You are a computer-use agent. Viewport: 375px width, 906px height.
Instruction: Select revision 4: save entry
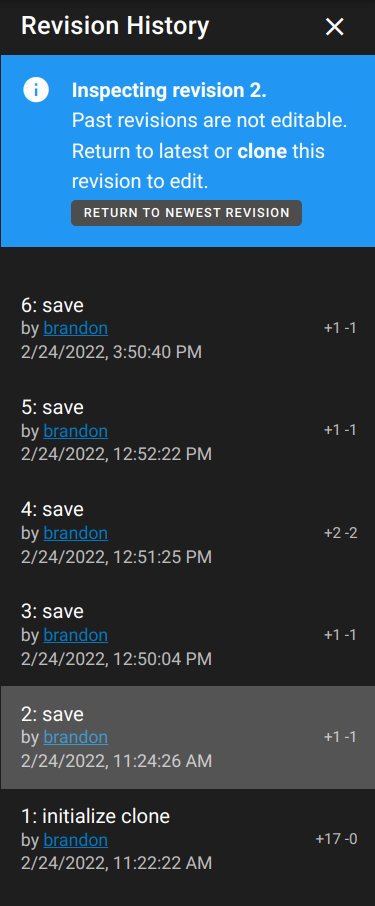pos(188,533)
